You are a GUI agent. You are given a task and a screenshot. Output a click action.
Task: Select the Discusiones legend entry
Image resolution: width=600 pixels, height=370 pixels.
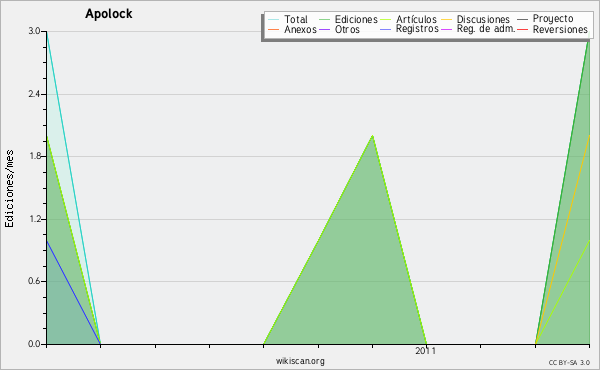(x=476, y=19)
